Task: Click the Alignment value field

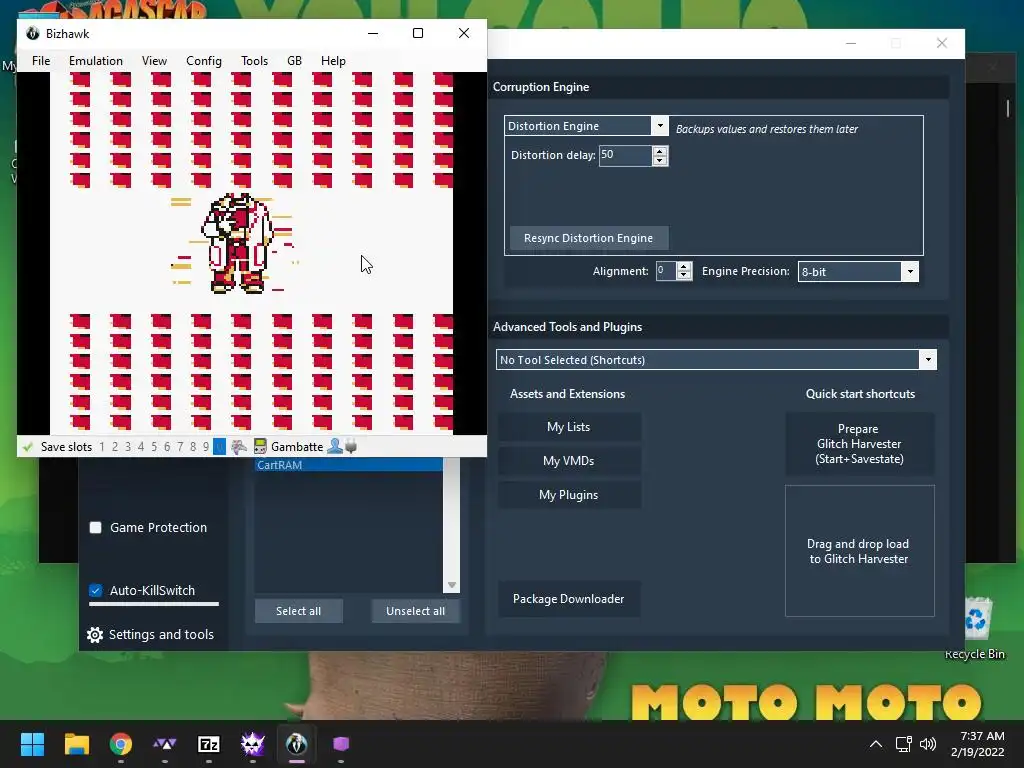Action: click(x=666, y=271)
